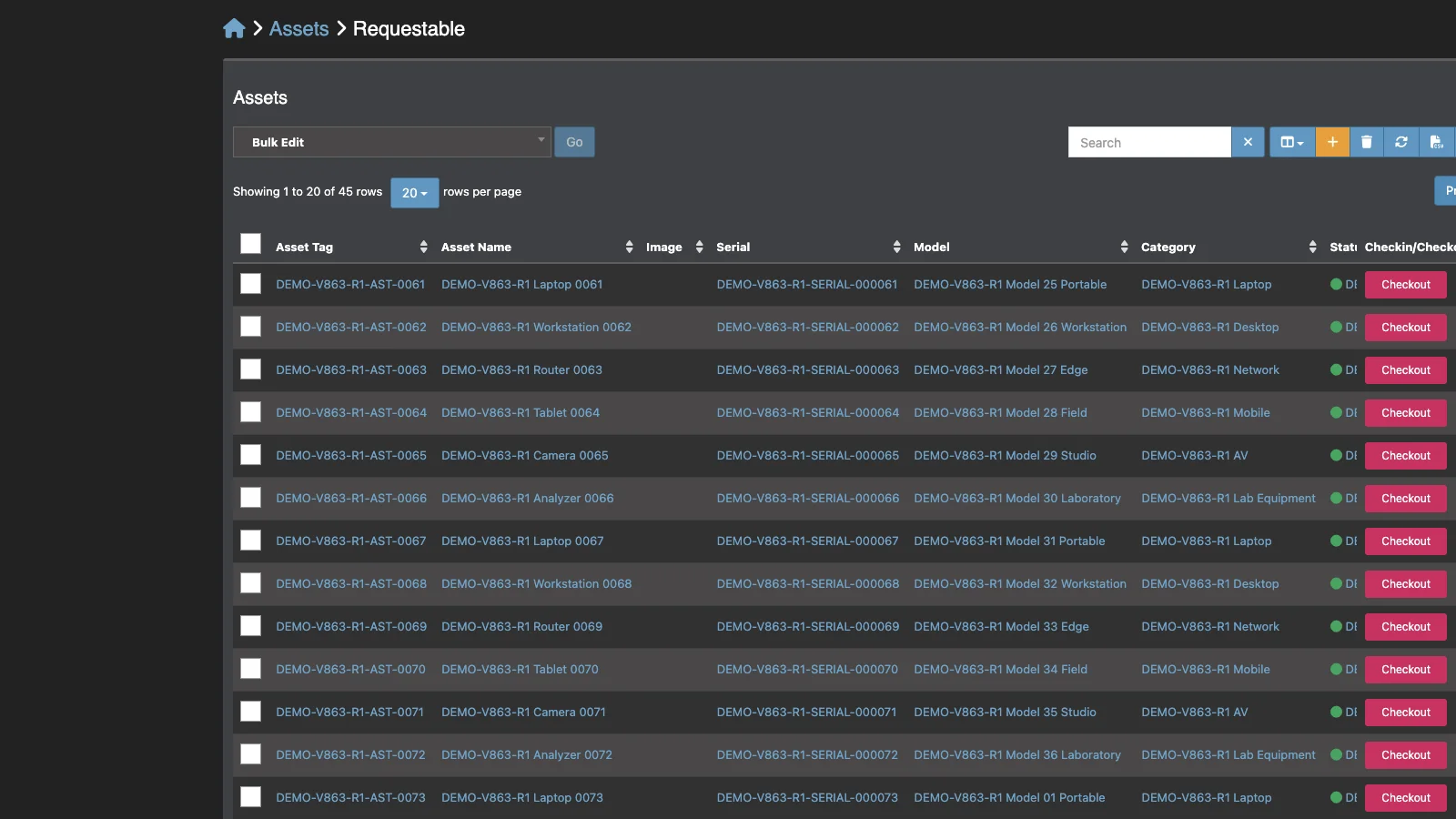Screen dimensions: 1456x819
Task: Check the Analyzer 0072 row checkbox
Action: pos(250,754)
